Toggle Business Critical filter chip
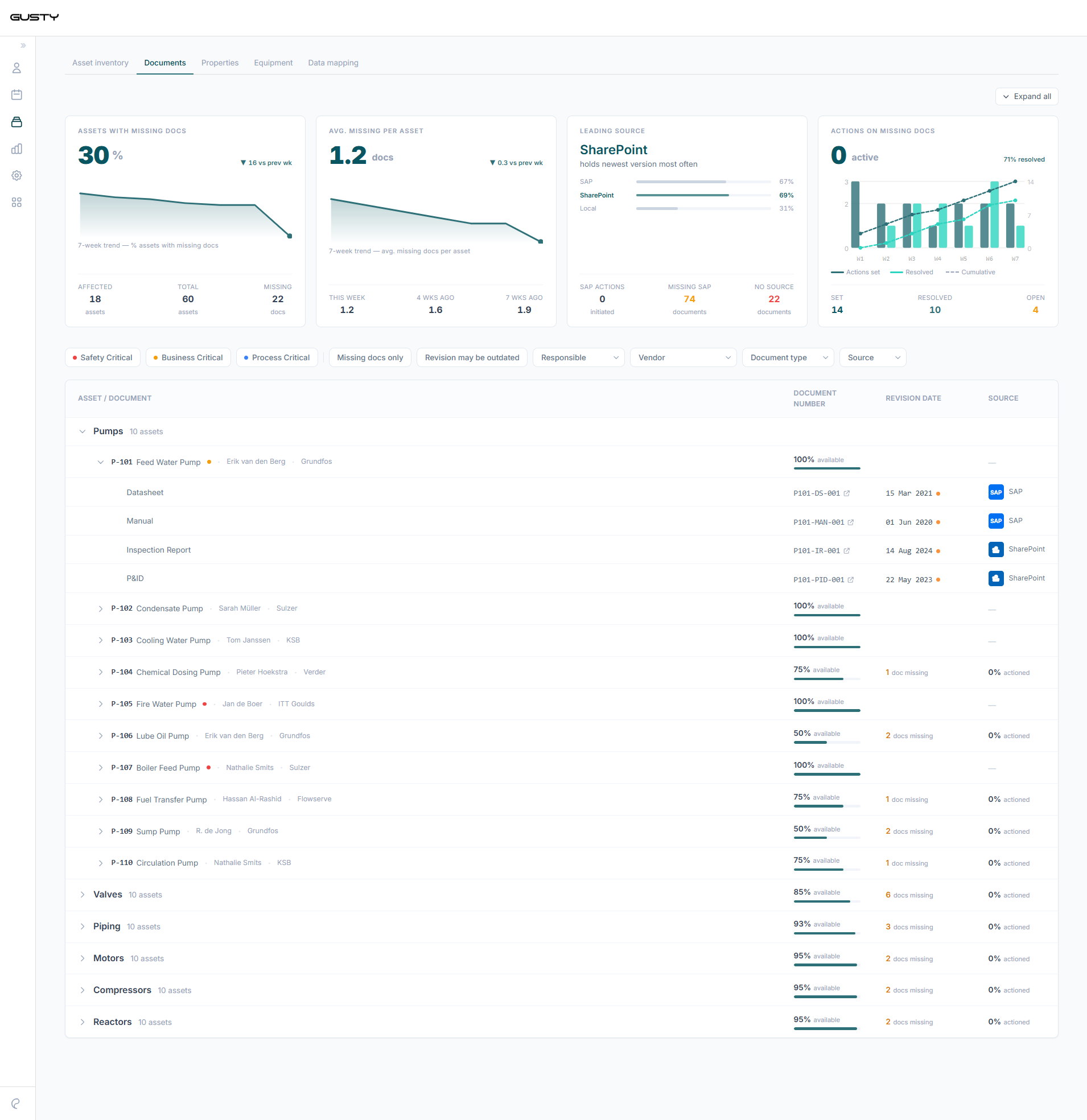This screenshot has width=1087, height=1120. coord(188,358)
